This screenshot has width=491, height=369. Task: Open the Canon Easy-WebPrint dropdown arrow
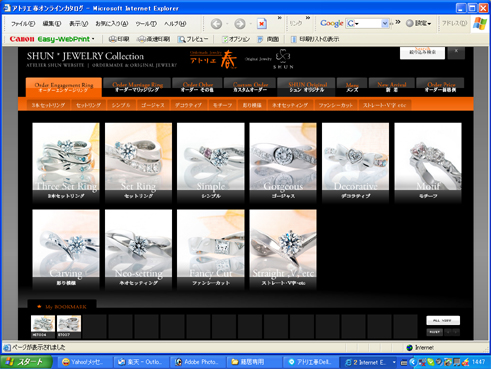[x=93, y=39]
